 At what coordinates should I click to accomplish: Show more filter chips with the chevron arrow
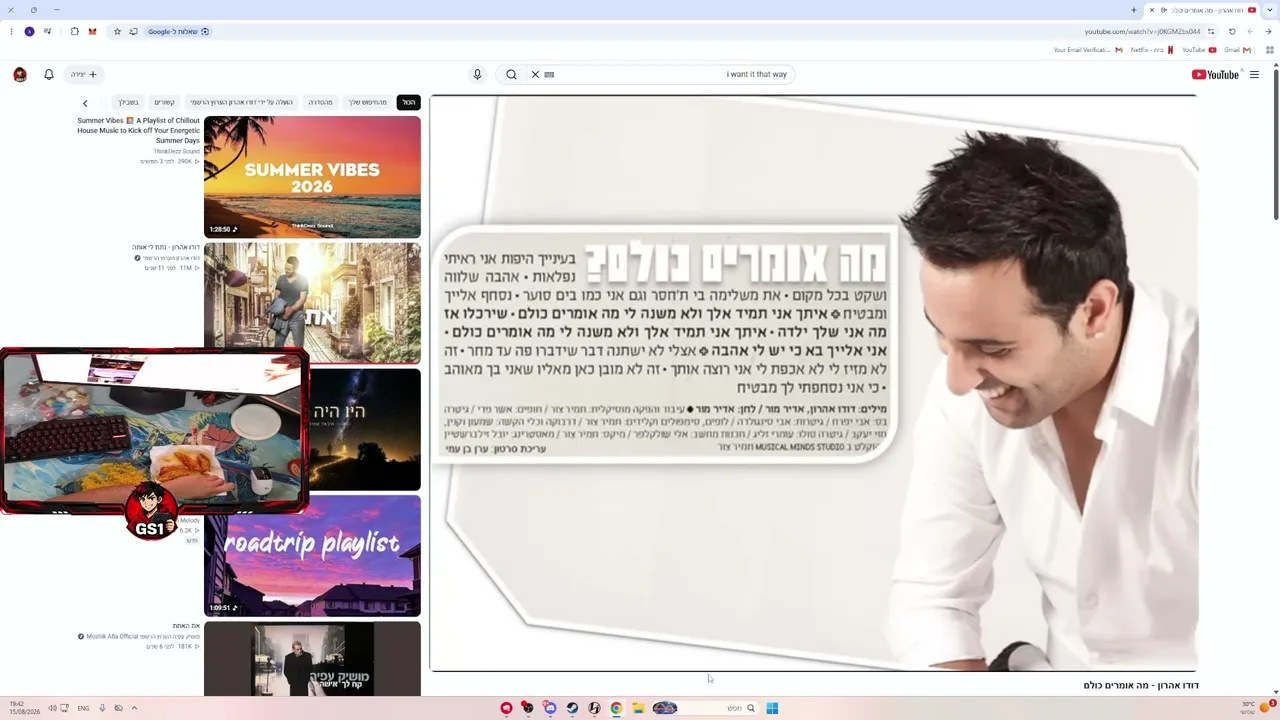coord(85,103)
